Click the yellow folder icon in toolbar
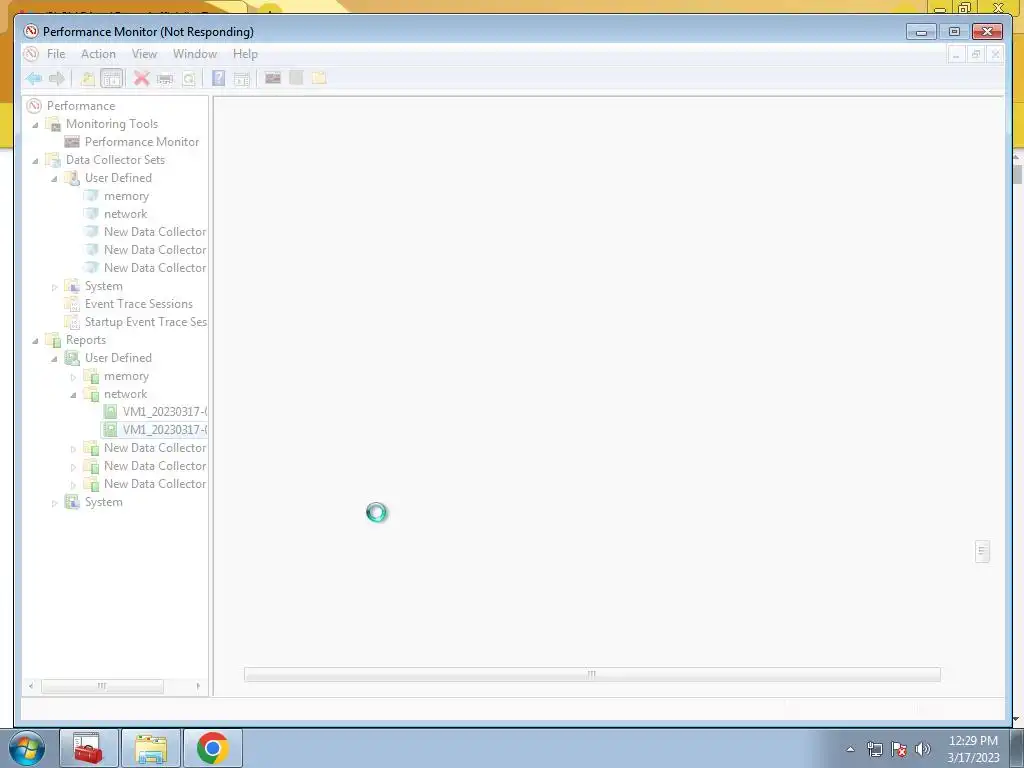1024x768 pixels. pyautogui.click(x=319, y=78)
